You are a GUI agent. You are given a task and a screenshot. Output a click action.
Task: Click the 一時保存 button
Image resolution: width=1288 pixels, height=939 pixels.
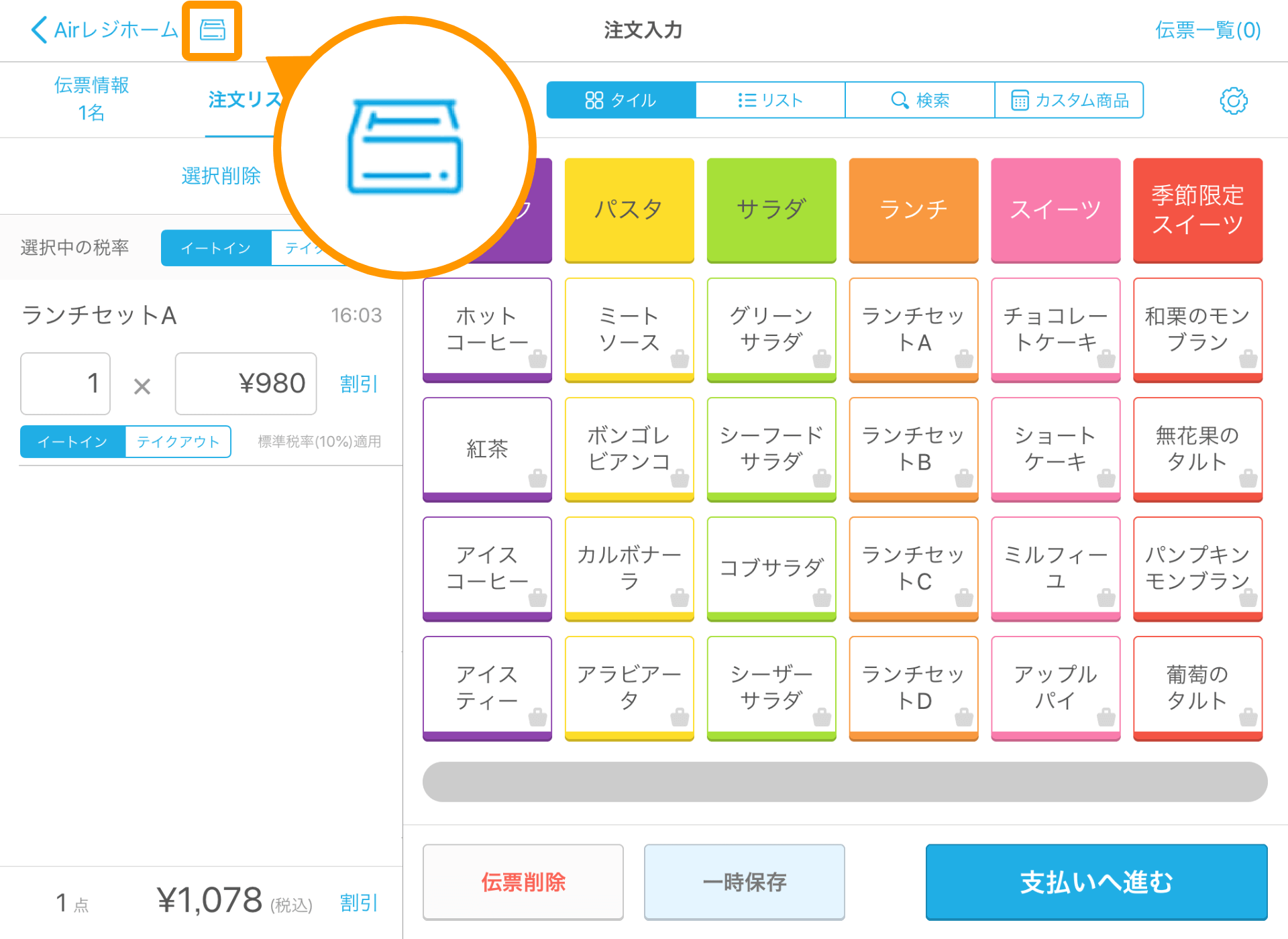(745, 882)
